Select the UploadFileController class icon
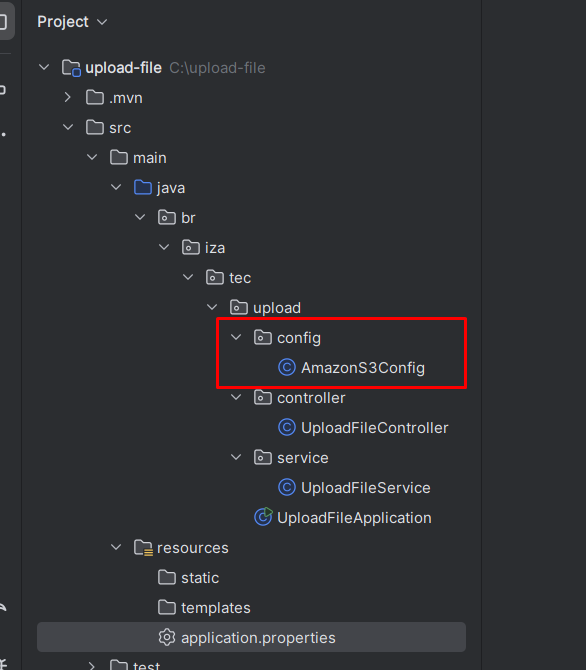This screenshot has height=670, width=586. click(287, 427)
